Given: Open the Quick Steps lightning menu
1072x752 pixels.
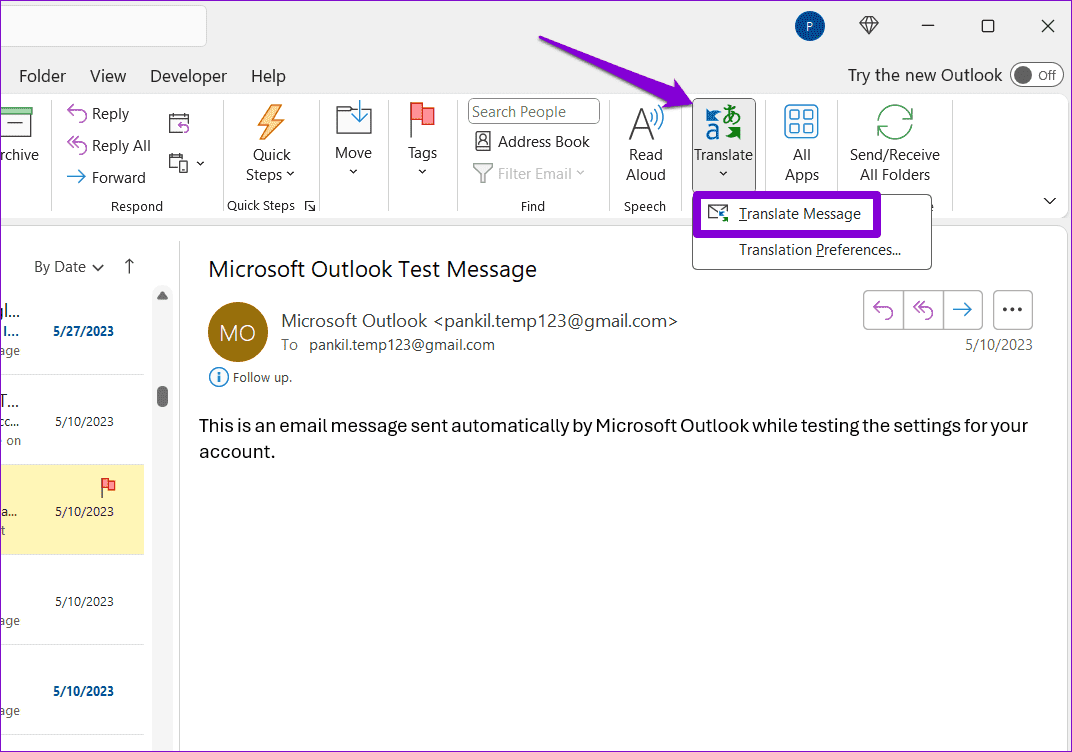Looking at the screenshot, I should click(271, 144).
